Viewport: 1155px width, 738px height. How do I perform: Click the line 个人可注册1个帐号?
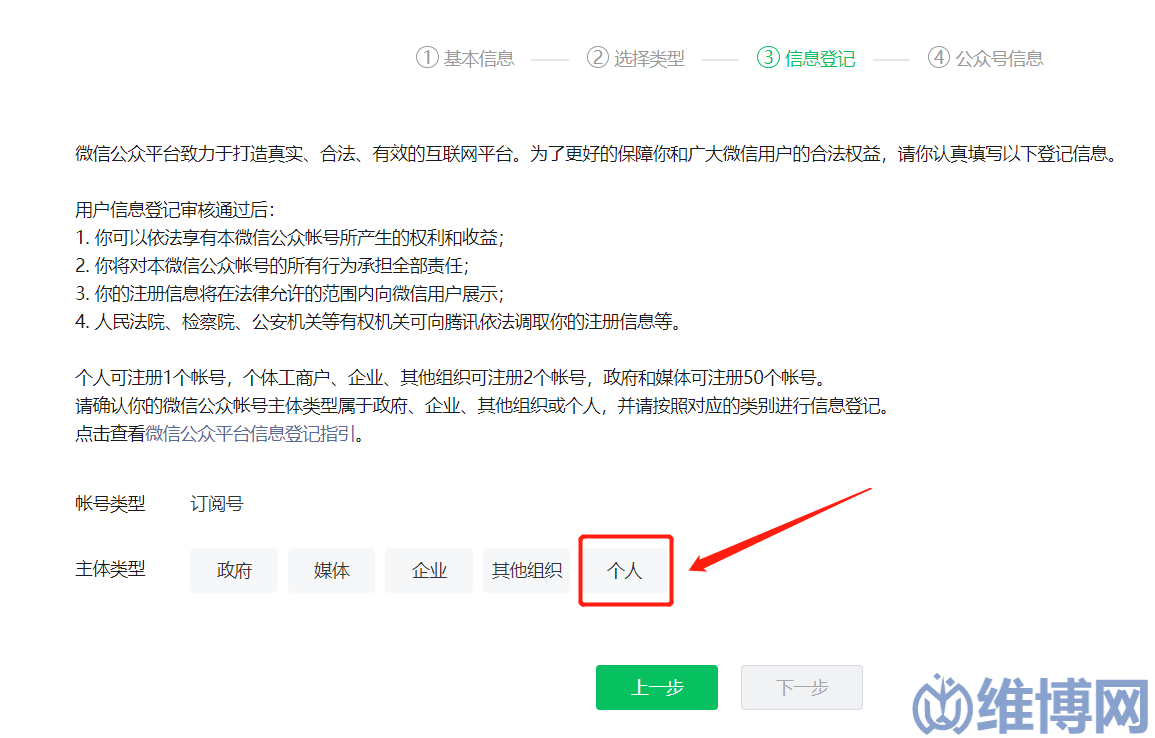click(x=452, y=378)
